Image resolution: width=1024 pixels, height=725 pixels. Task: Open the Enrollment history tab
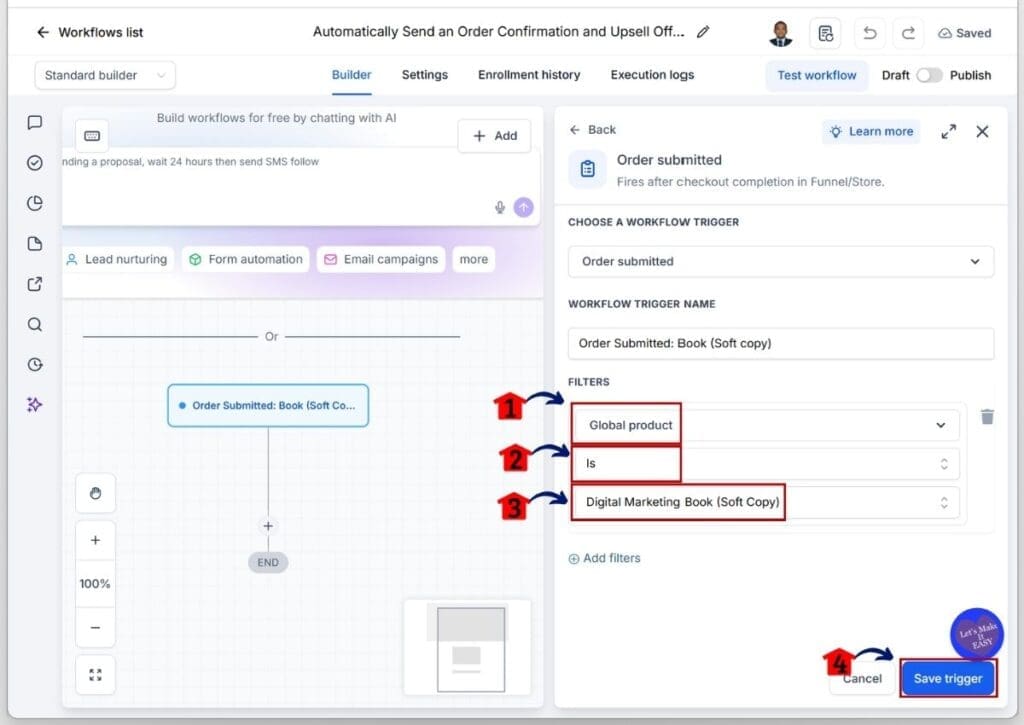pyautogui.click(x=529, y=75)
